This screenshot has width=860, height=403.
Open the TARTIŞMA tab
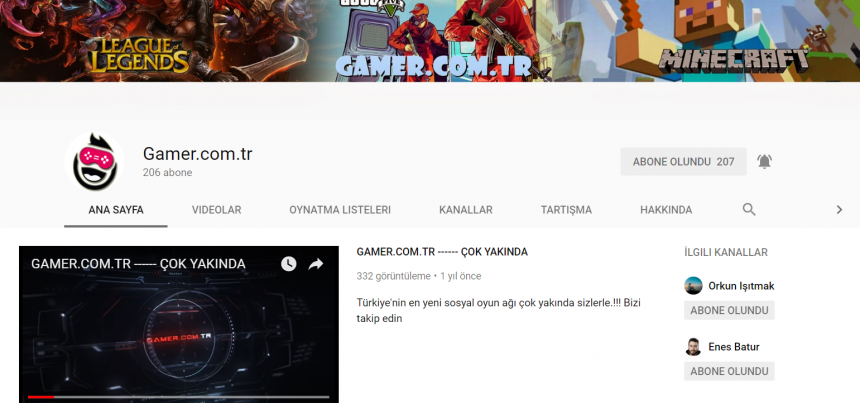(x=566, y=210)
